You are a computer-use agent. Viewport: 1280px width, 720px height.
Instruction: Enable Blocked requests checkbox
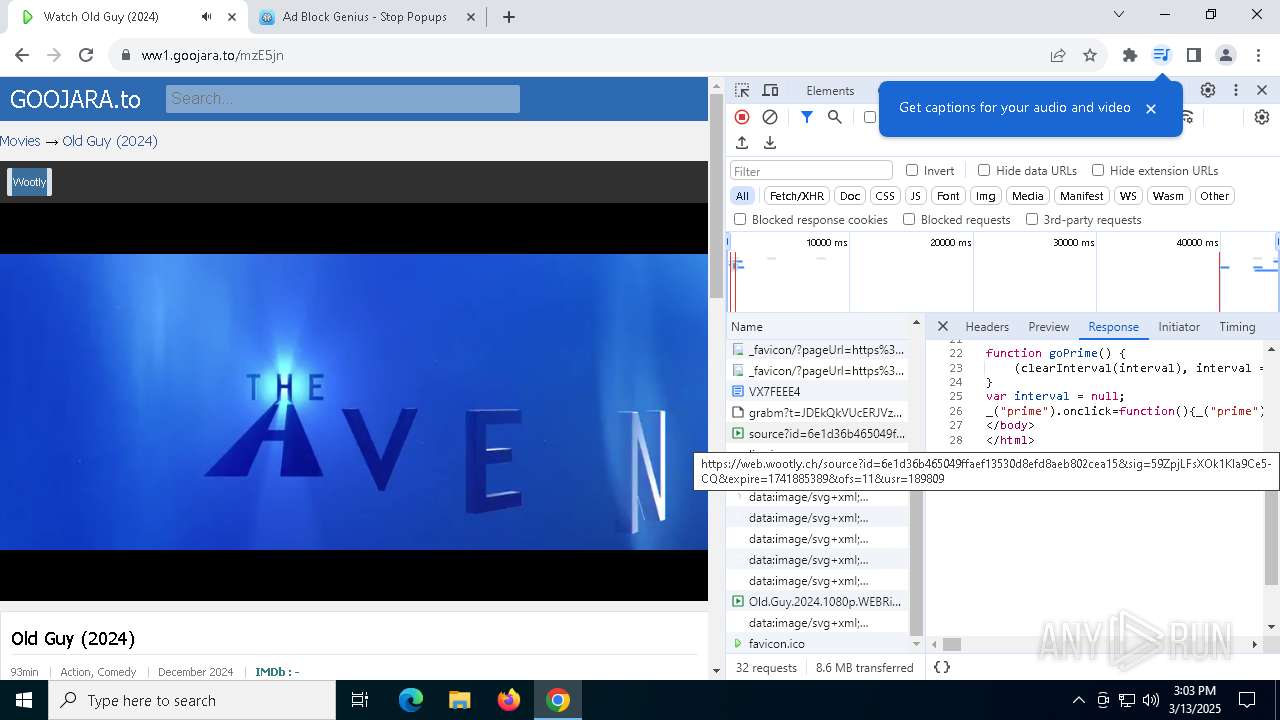tap(909, 219)
